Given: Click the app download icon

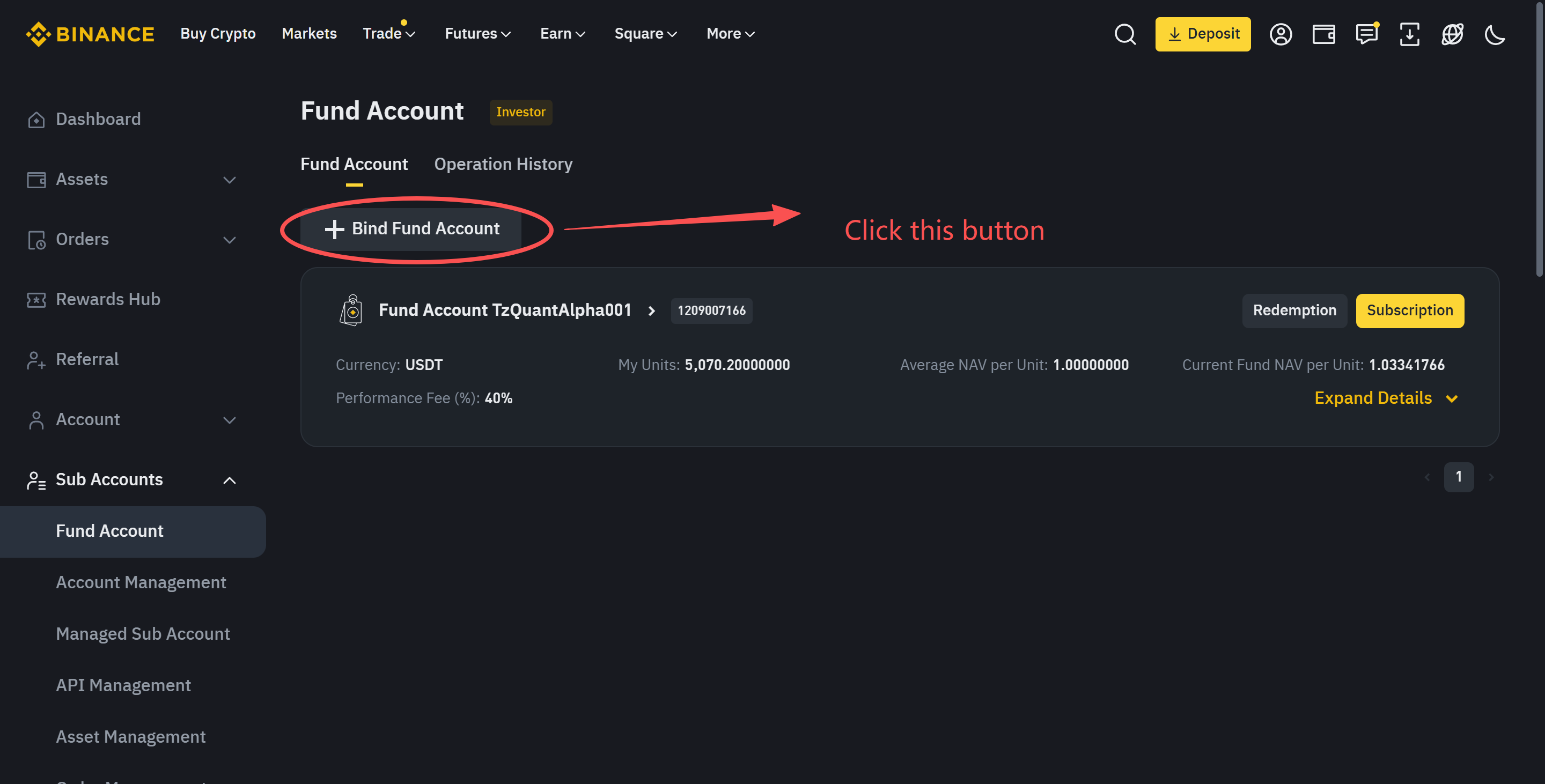Looking at the screenshot, I should pos(1409,34).
